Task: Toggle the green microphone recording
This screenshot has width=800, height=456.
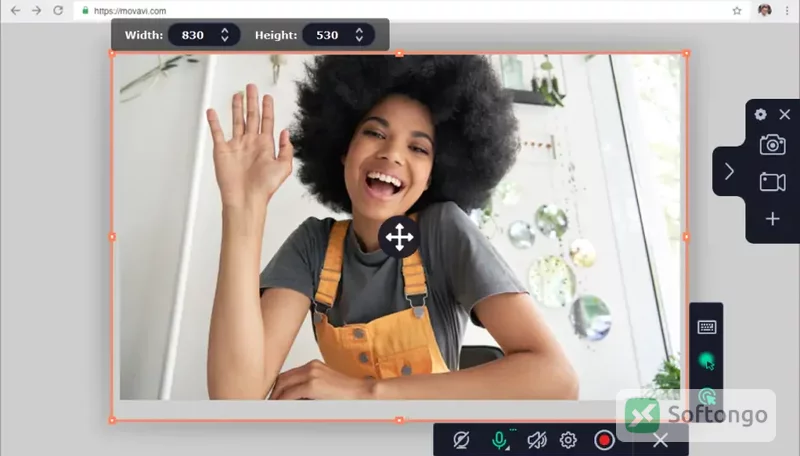Action: point(499,440)
